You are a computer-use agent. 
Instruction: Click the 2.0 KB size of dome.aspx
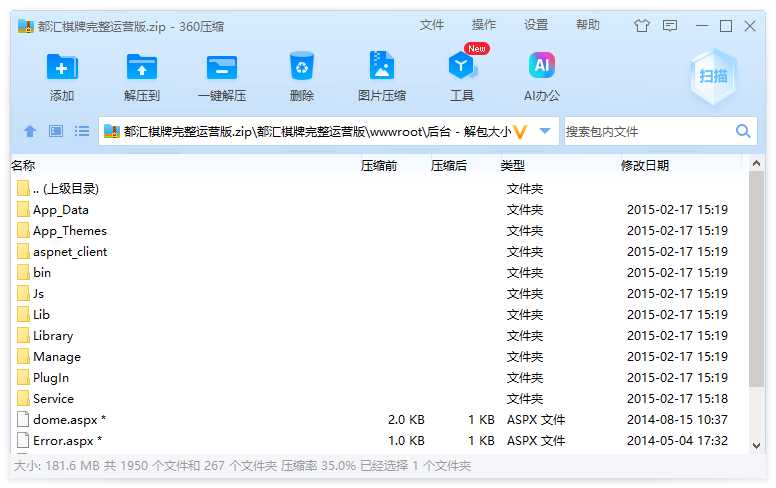pos(406,420)
